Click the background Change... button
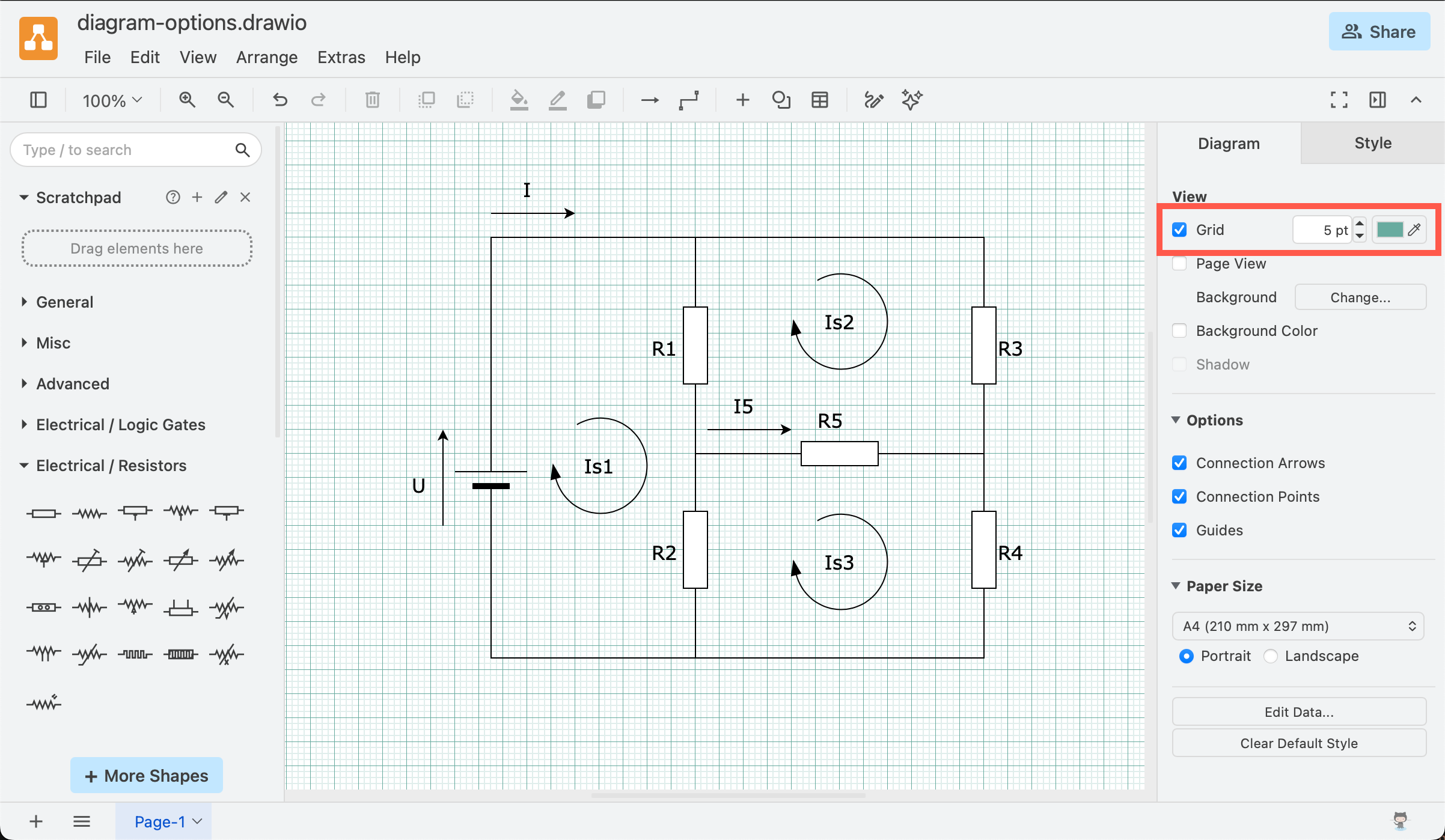This screenshot has height=840, width=1445. 1360,297
